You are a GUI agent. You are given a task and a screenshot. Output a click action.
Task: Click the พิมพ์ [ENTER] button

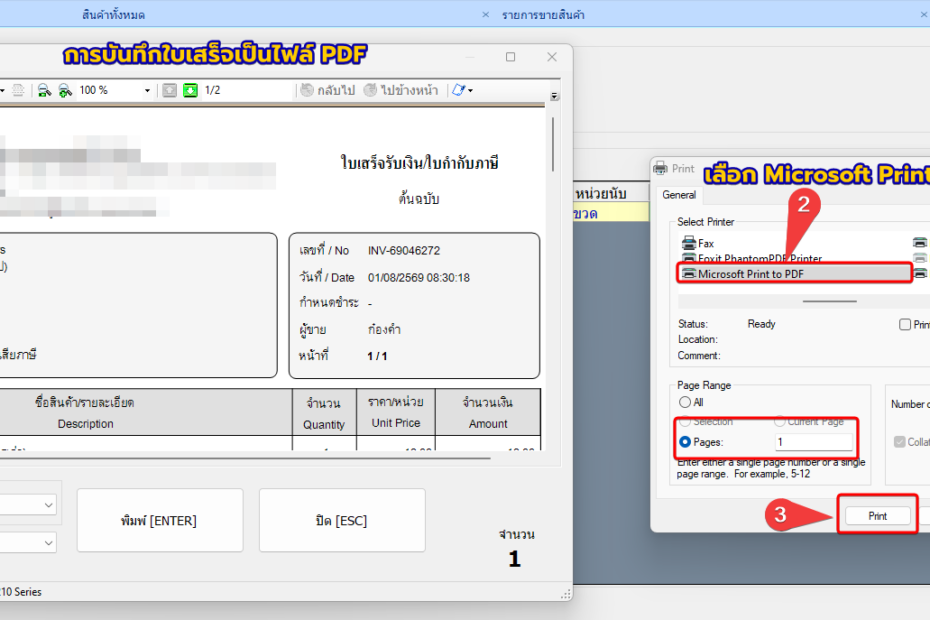[x=160, y=520]
